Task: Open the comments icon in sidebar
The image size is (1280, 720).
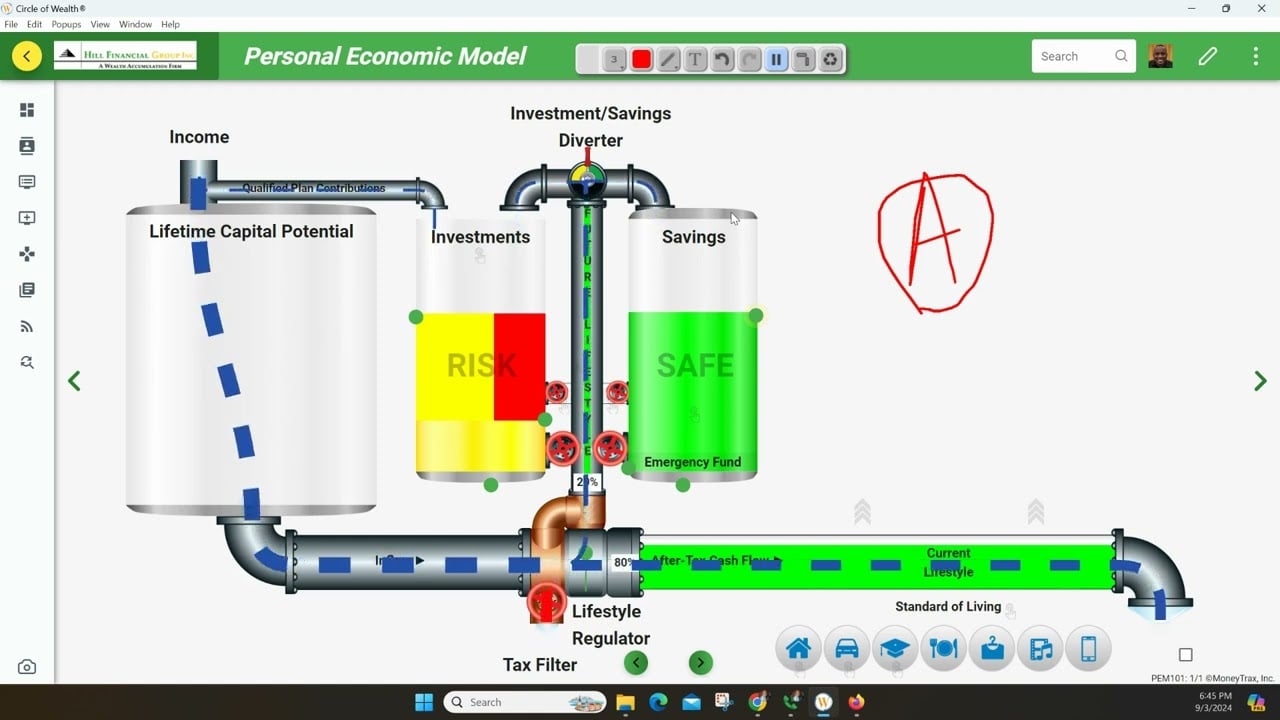Action: [x=27, y=182]
